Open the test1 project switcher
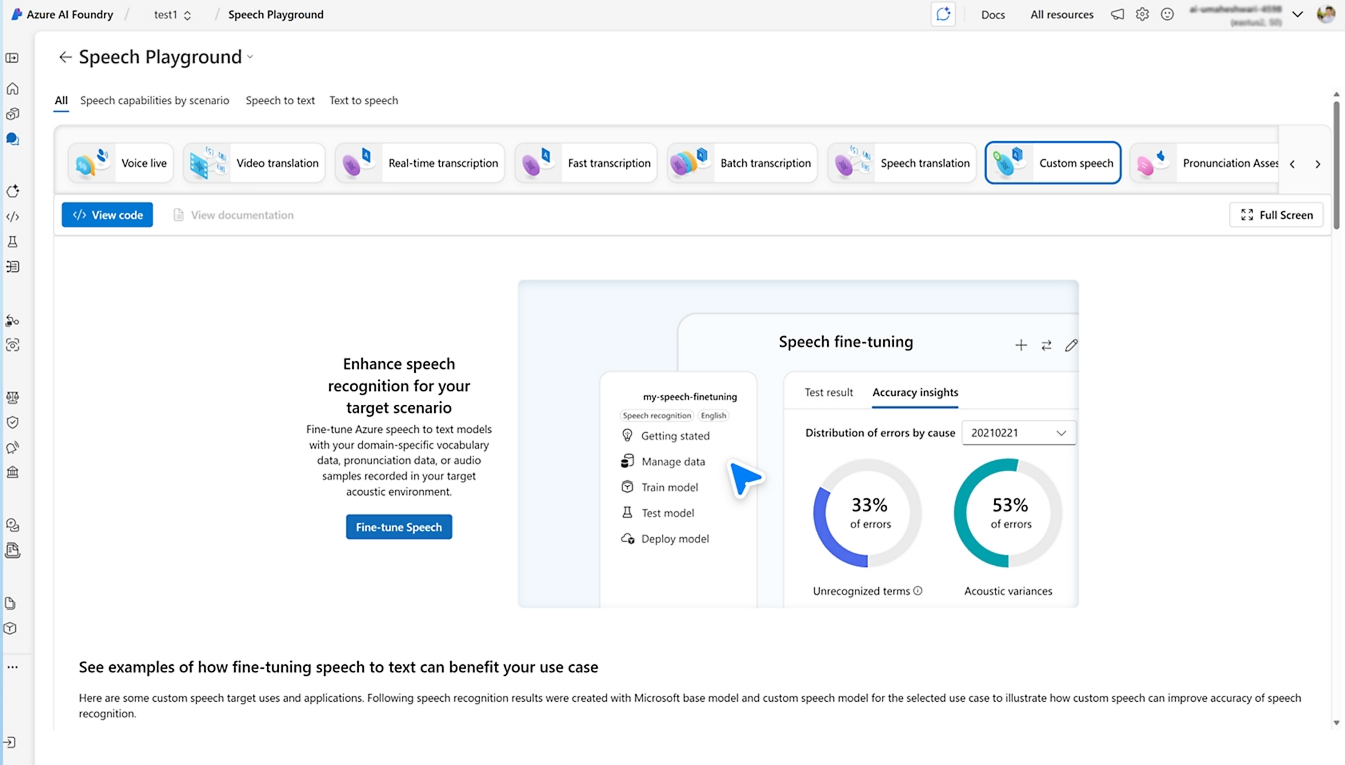 [172, 15]
